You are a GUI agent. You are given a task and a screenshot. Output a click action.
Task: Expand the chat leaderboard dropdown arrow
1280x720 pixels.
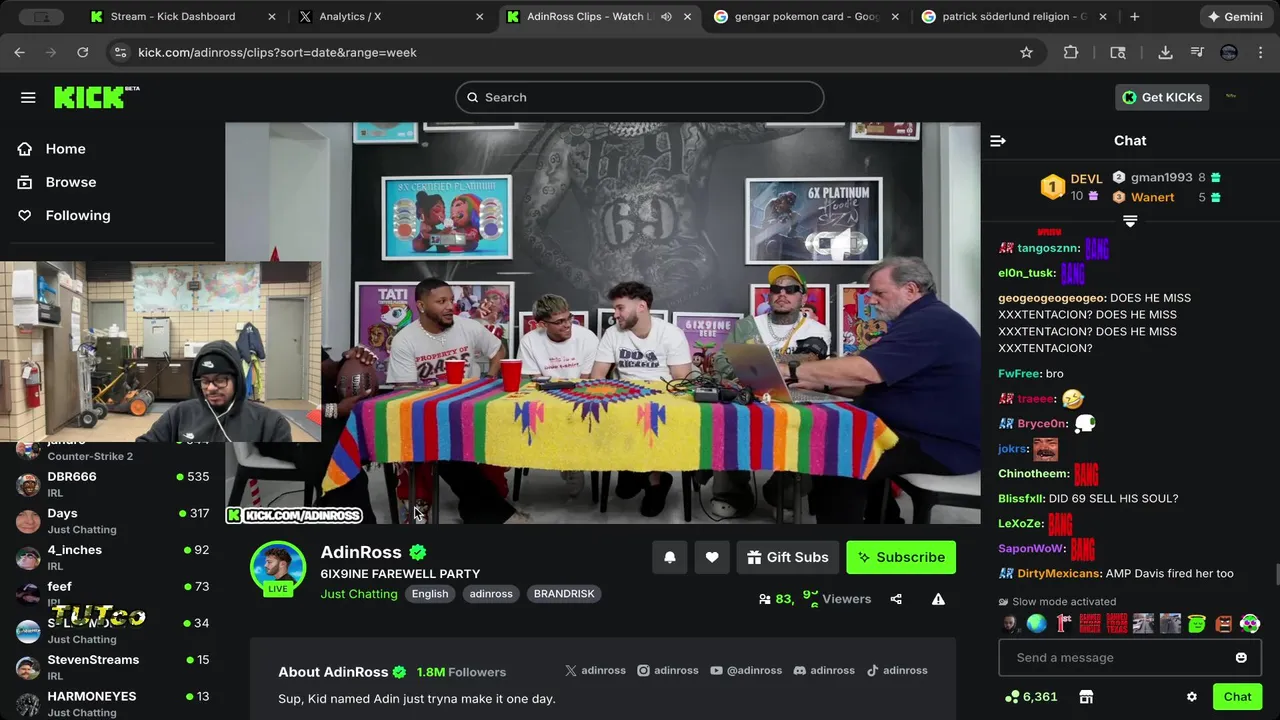click(1130, 221)
